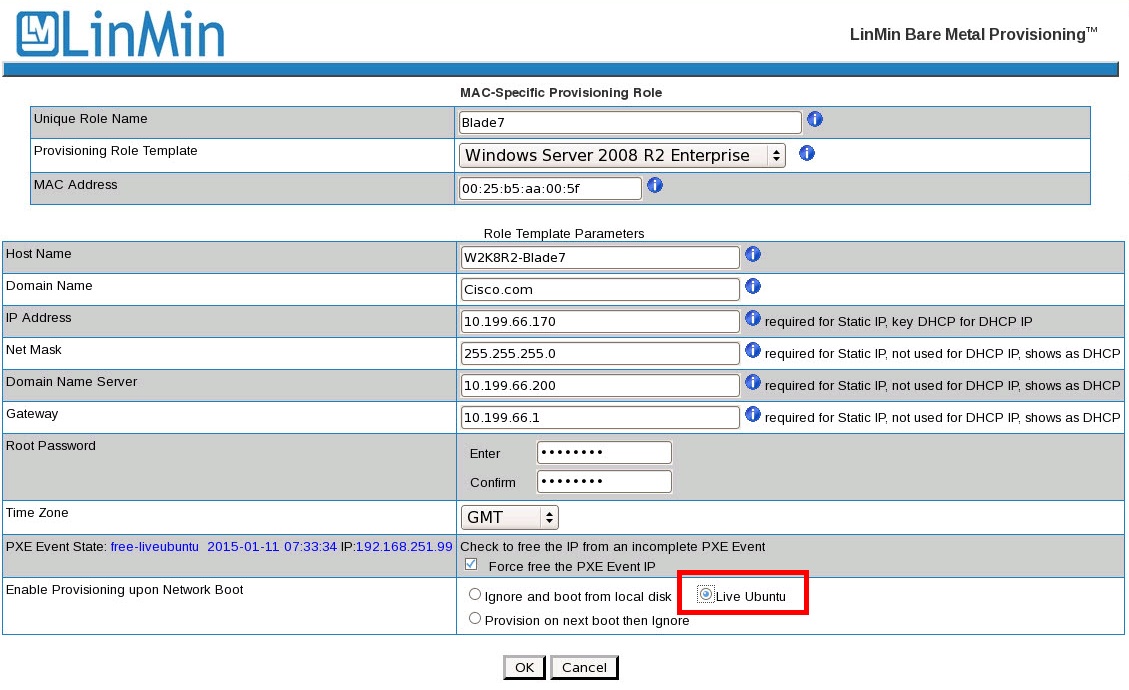Click the Unique Role Name field with Blade7

click(630, 122)
